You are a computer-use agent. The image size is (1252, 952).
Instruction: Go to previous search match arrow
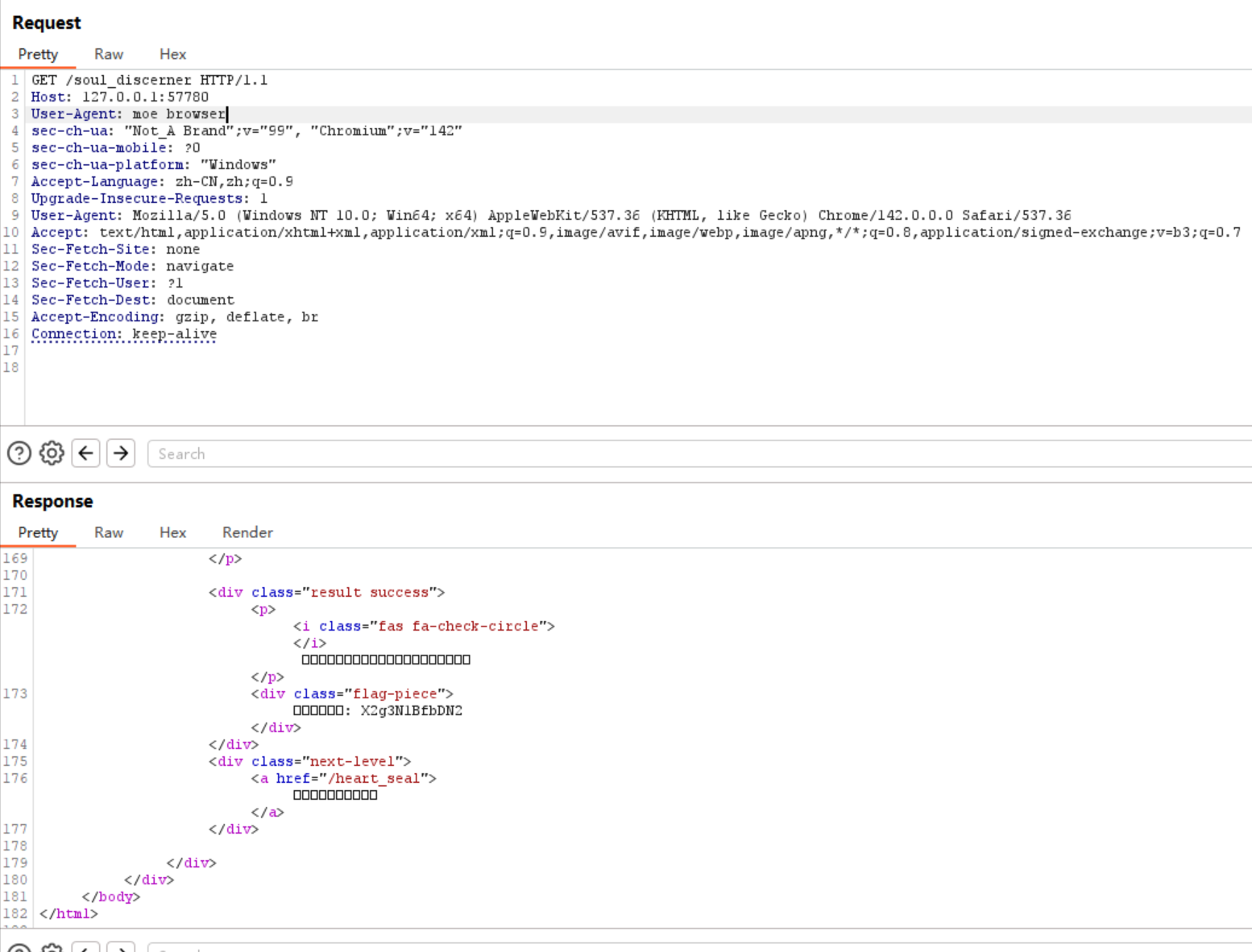coord(86,453)
